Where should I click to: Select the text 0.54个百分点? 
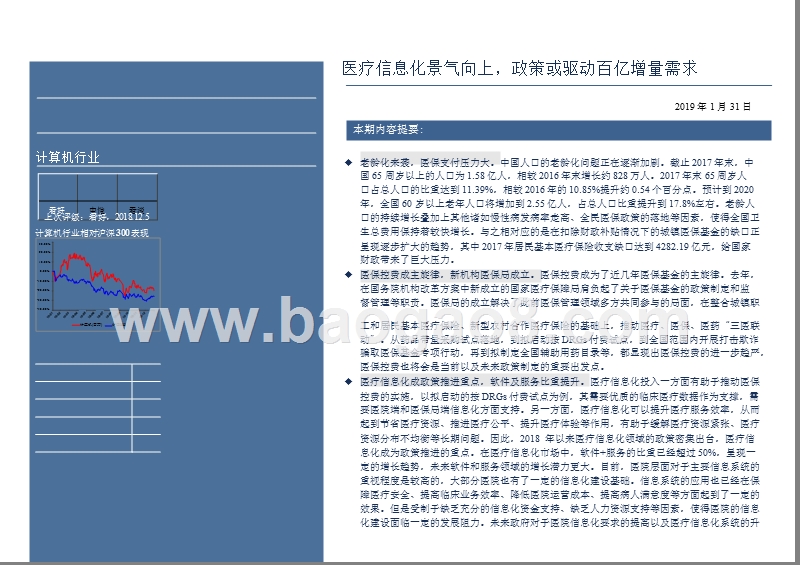pyautogui.click(x=662, y=190)
